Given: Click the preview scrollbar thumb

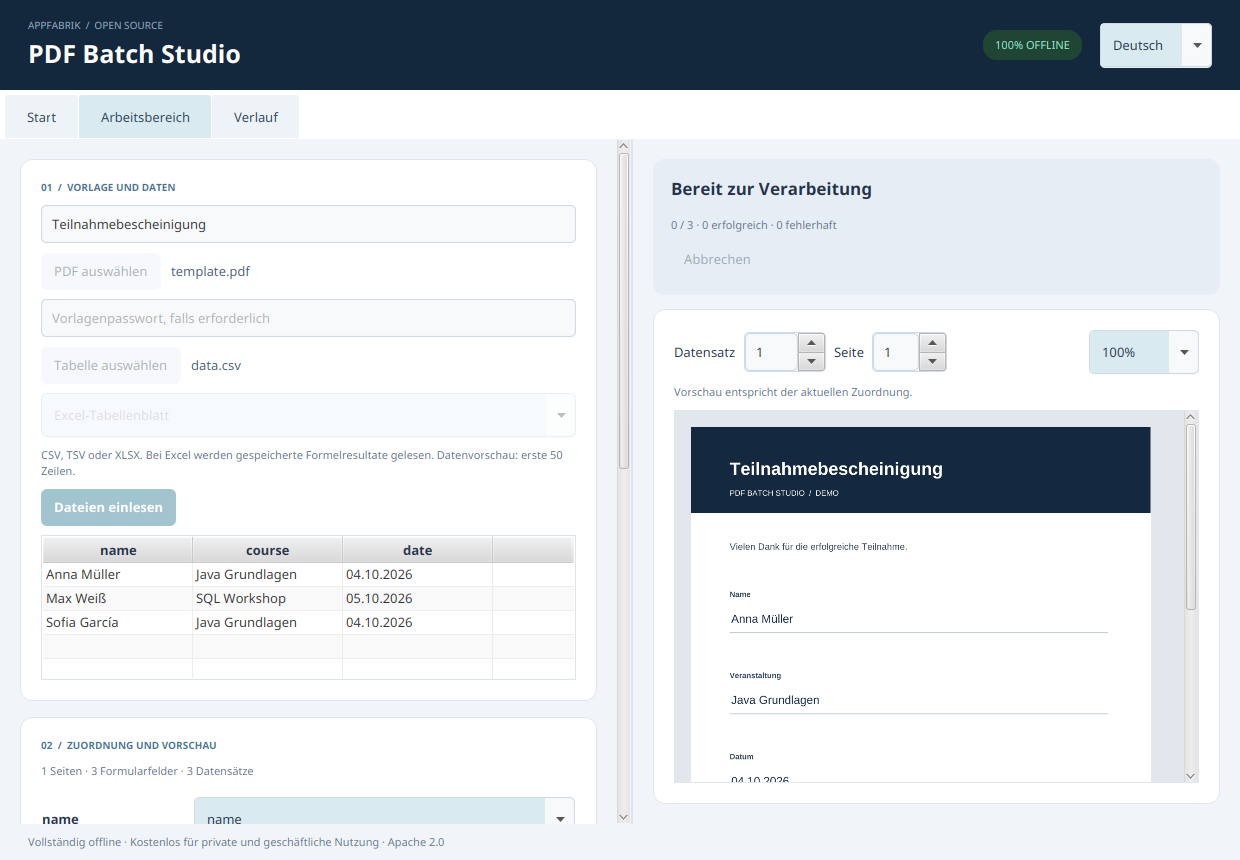Looking at the screenshot, I should pyautogui.click(x=1190, y=516).
